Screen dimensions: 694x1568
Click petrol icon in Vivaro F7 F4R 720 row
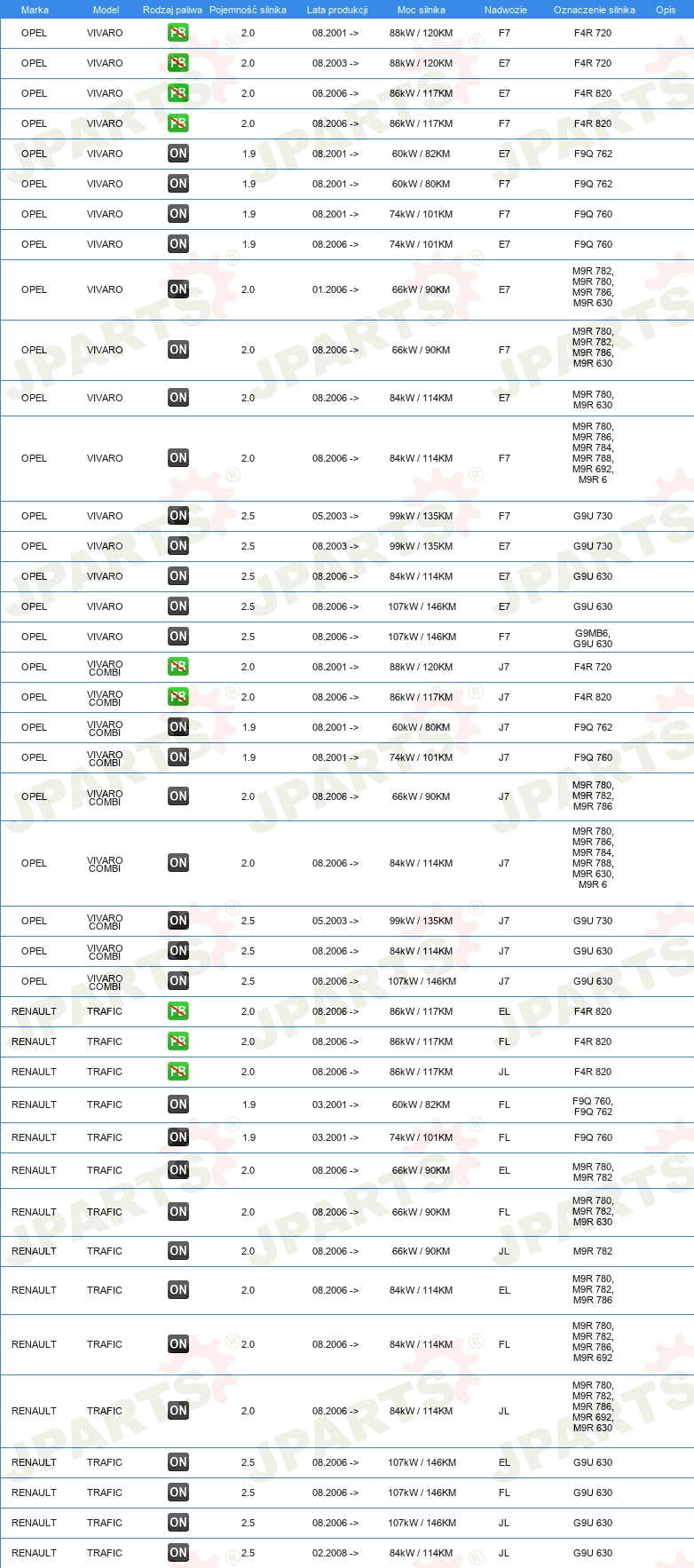pyautogui.click(x=178, y=33)
